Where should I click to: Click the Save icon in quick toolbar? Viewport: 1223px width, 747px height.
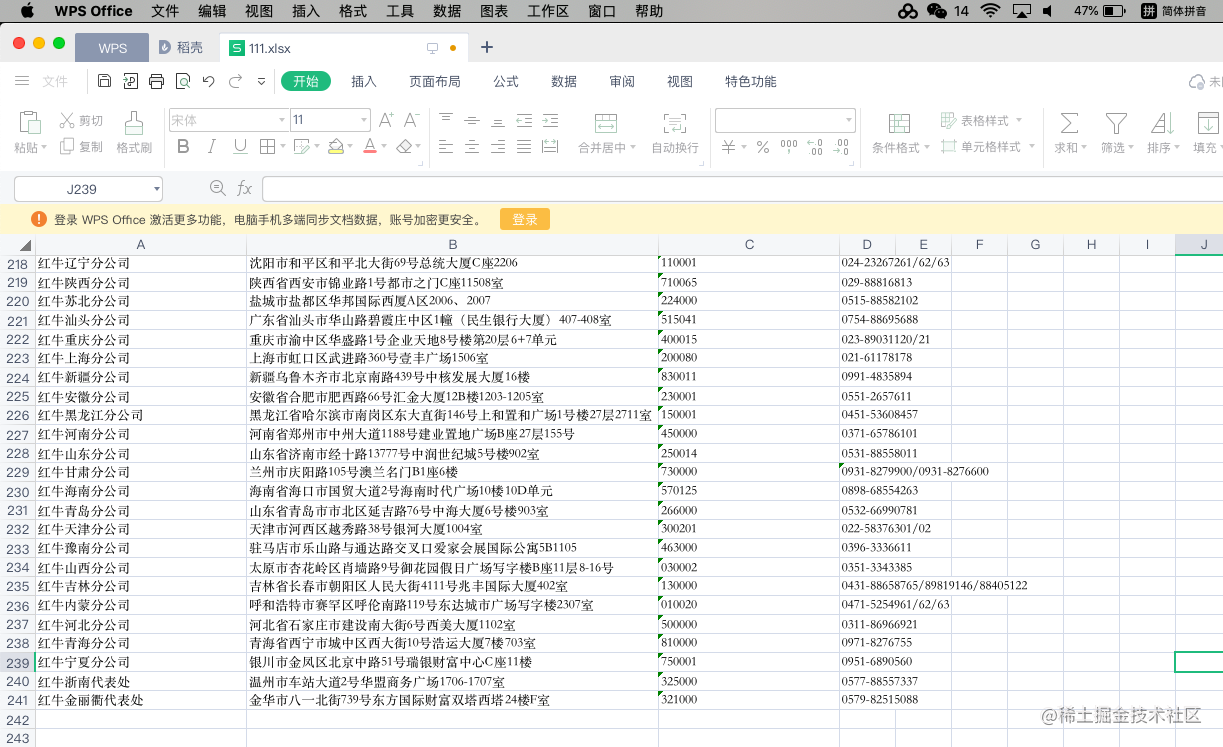pos(105,81)
